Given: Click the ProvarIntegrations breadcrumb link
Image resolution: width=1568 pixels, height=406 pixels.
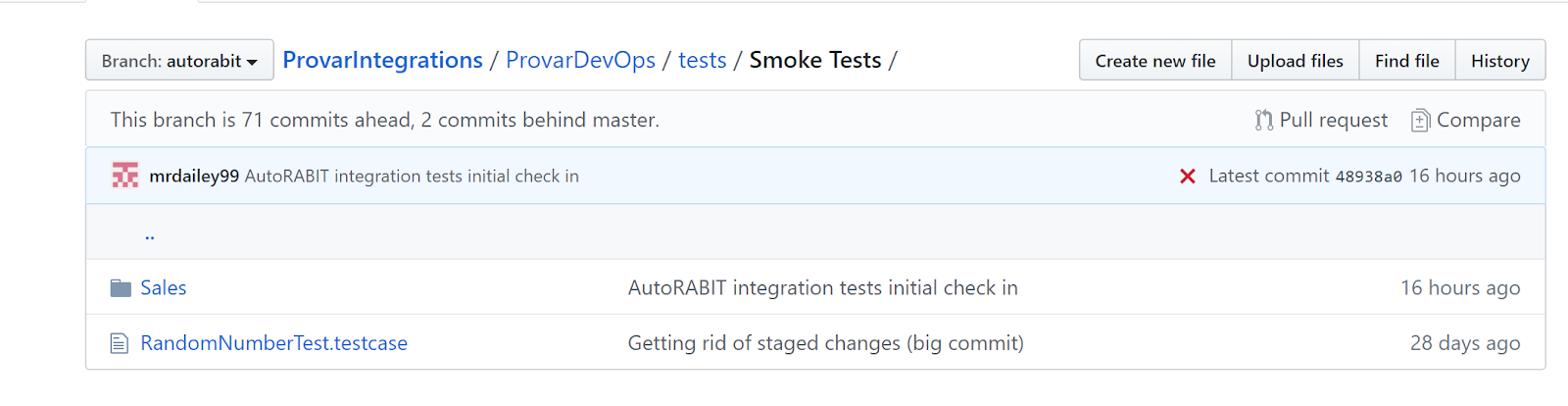Looking at the screenshot, I should pyautogui.click(x=382, y=60).
